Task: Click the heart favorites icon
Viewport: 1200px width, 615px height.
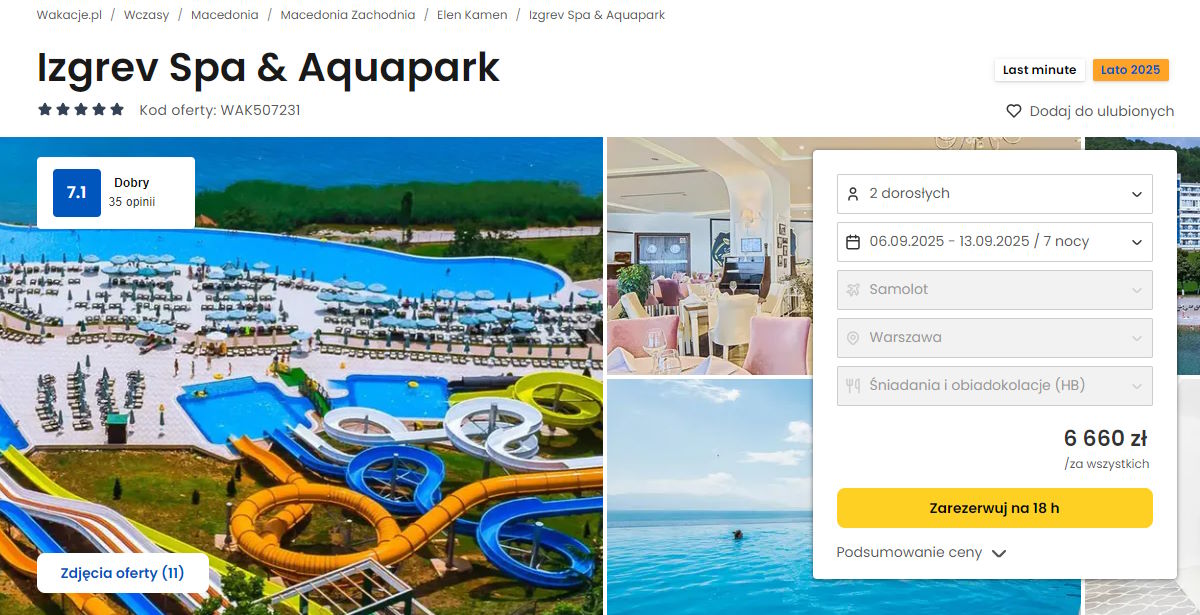Action: 1013,111
